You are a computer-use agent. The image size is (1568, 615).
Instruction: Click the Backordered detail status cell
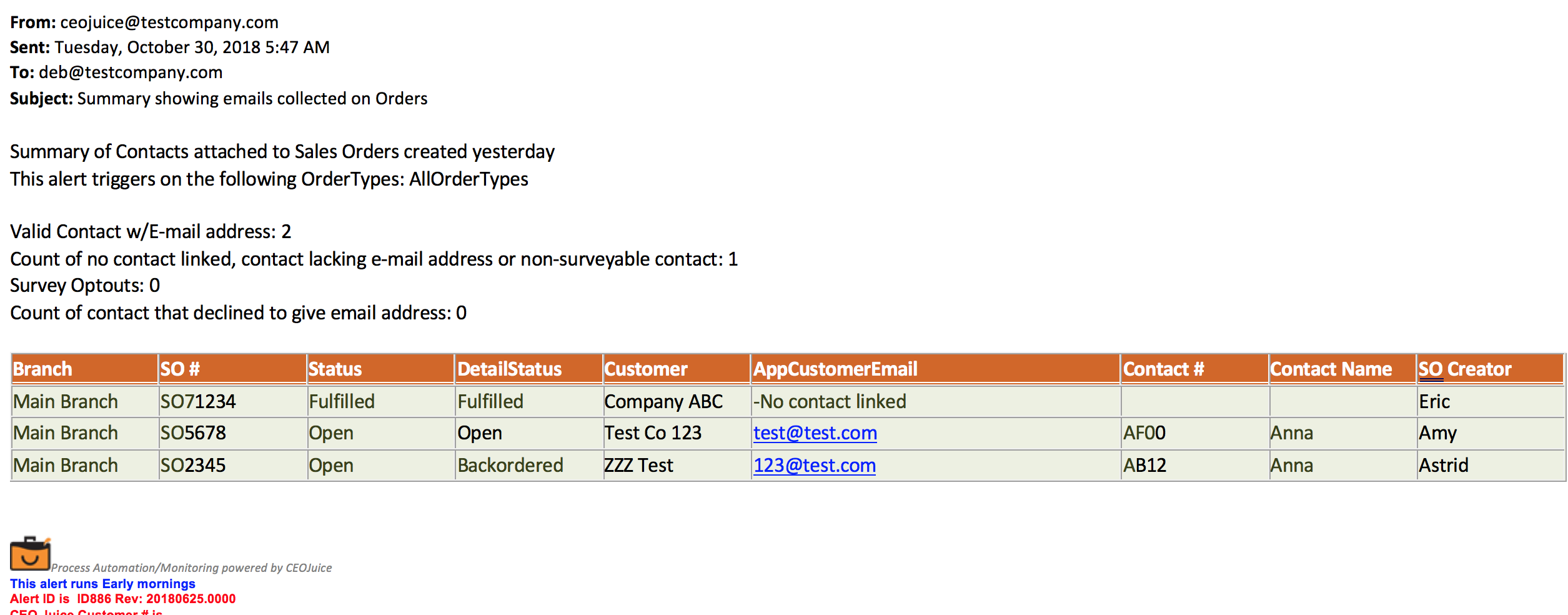(x=528, y=466)
